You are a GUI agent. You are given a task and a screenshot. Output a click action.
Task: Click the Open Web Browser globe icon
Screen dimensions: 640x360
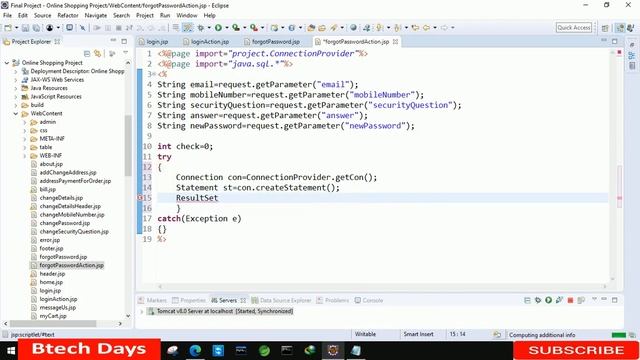point(353,28)
